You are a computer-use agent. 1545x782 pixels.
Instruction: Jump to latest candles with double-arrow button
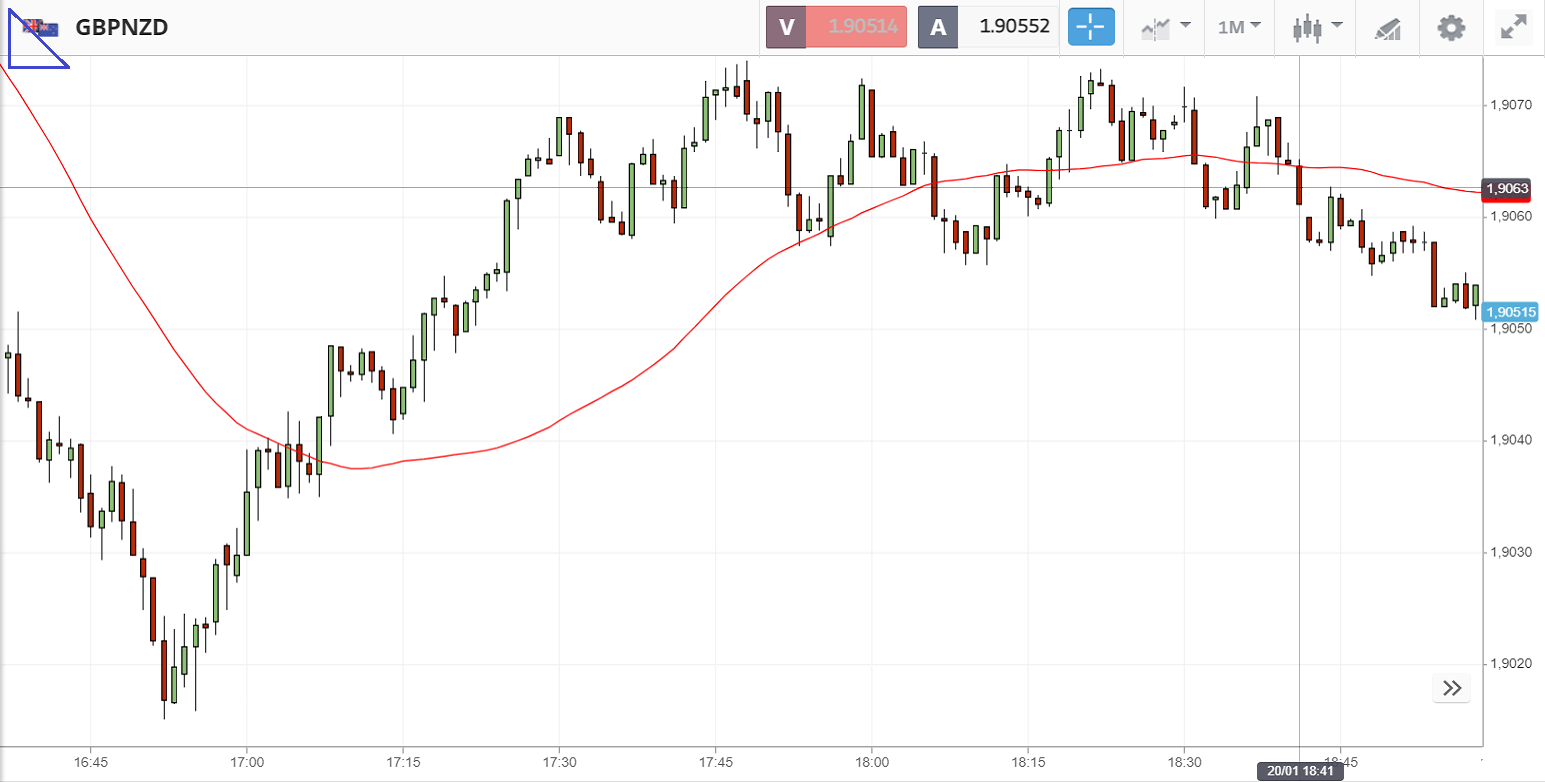coord(1452,688)
